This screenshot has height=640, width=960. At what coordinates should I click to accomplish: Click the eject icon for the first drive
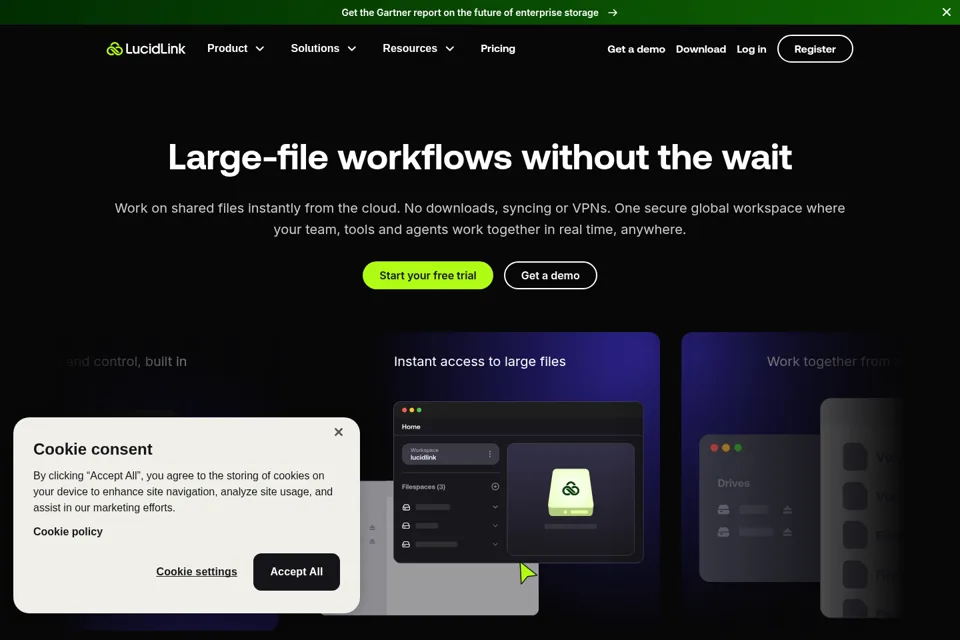pos(787,510)
